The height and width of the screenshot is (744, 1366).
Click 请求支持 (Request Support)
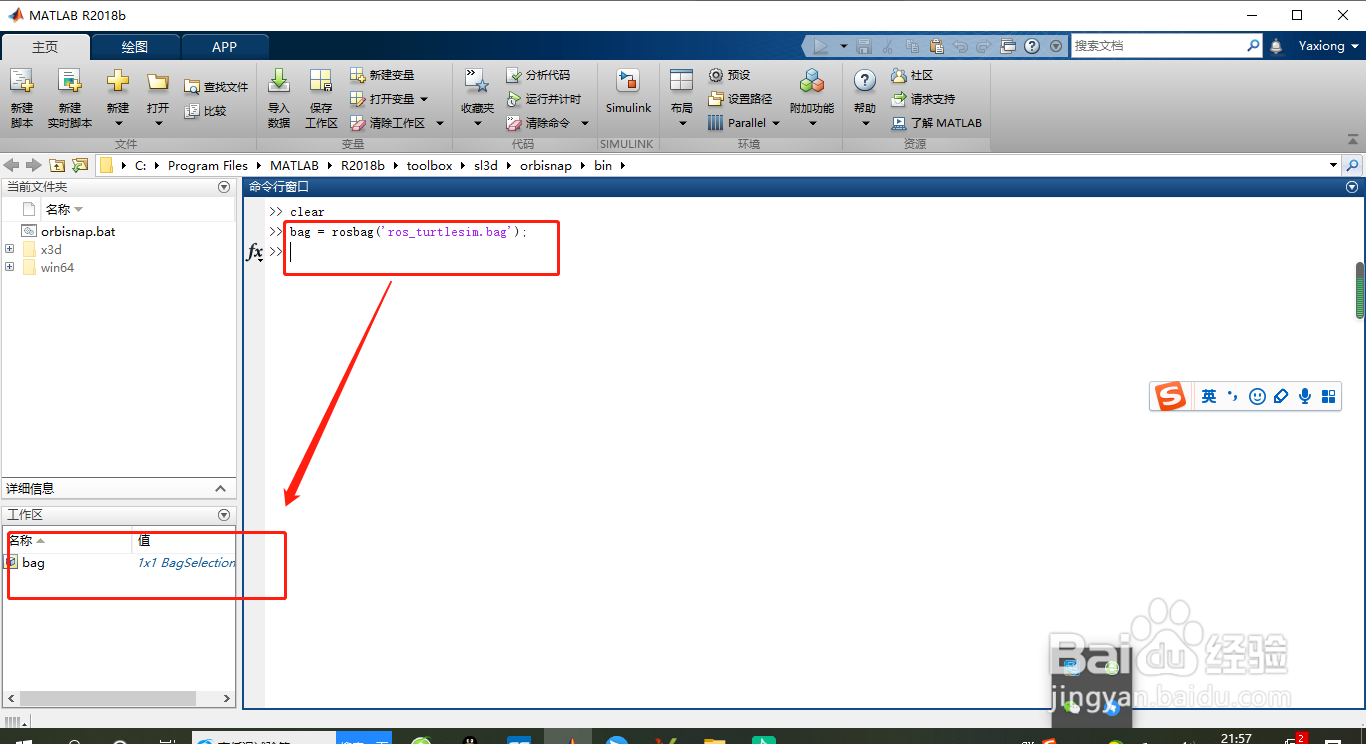pos(922,99)
